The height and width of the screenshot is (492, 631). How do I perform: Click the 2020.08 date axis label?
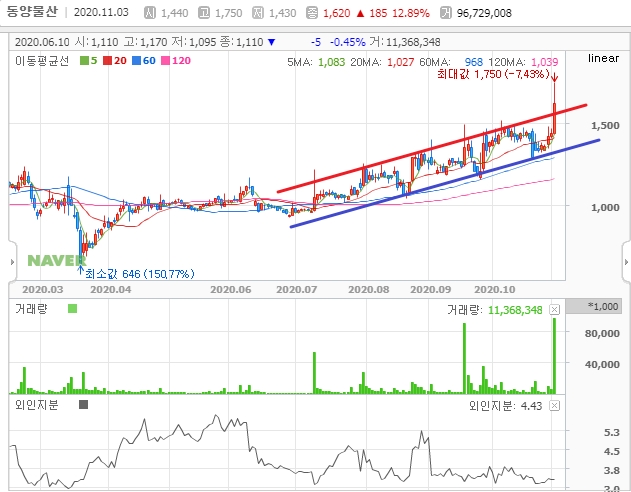coord(369,290)
